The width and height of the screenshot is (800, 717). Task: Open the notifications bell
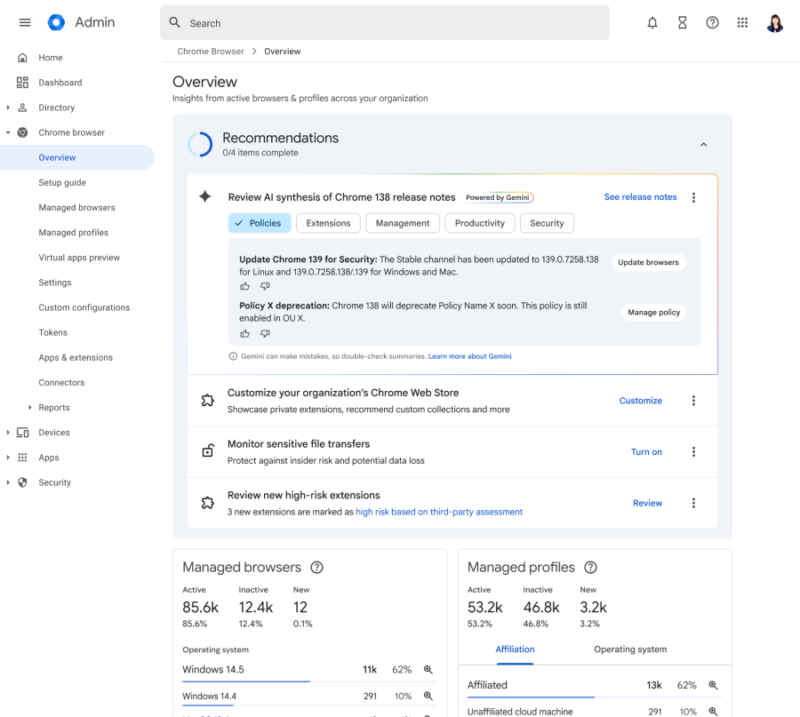pyautogui.click(x=652, y=22)
